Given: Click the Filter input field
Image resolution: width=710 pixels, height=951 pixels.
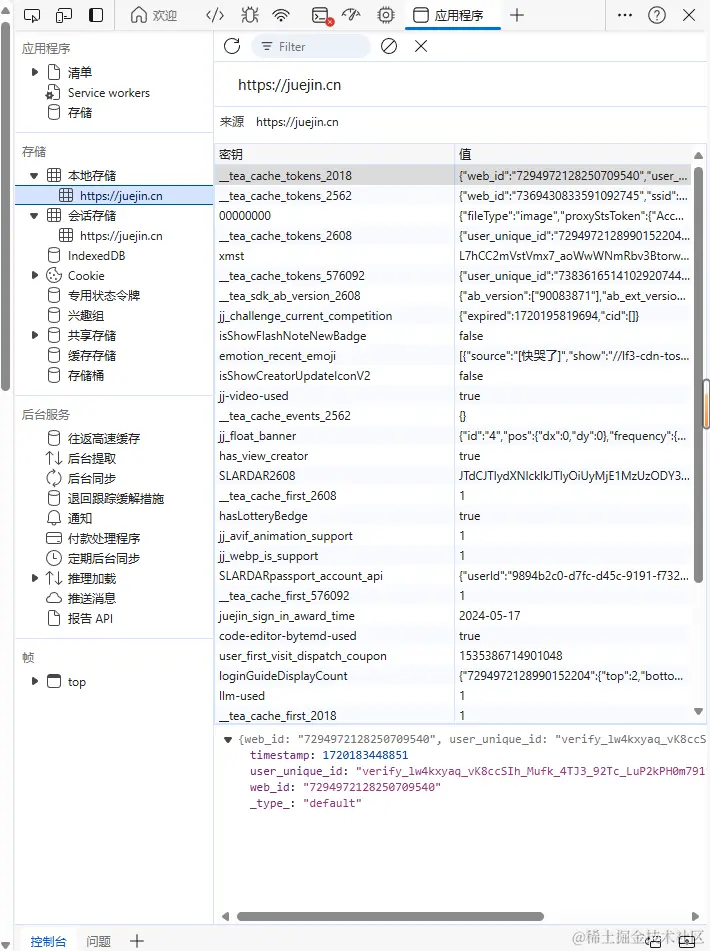Looking at the screenshot, I should click(x=310, y=47).
